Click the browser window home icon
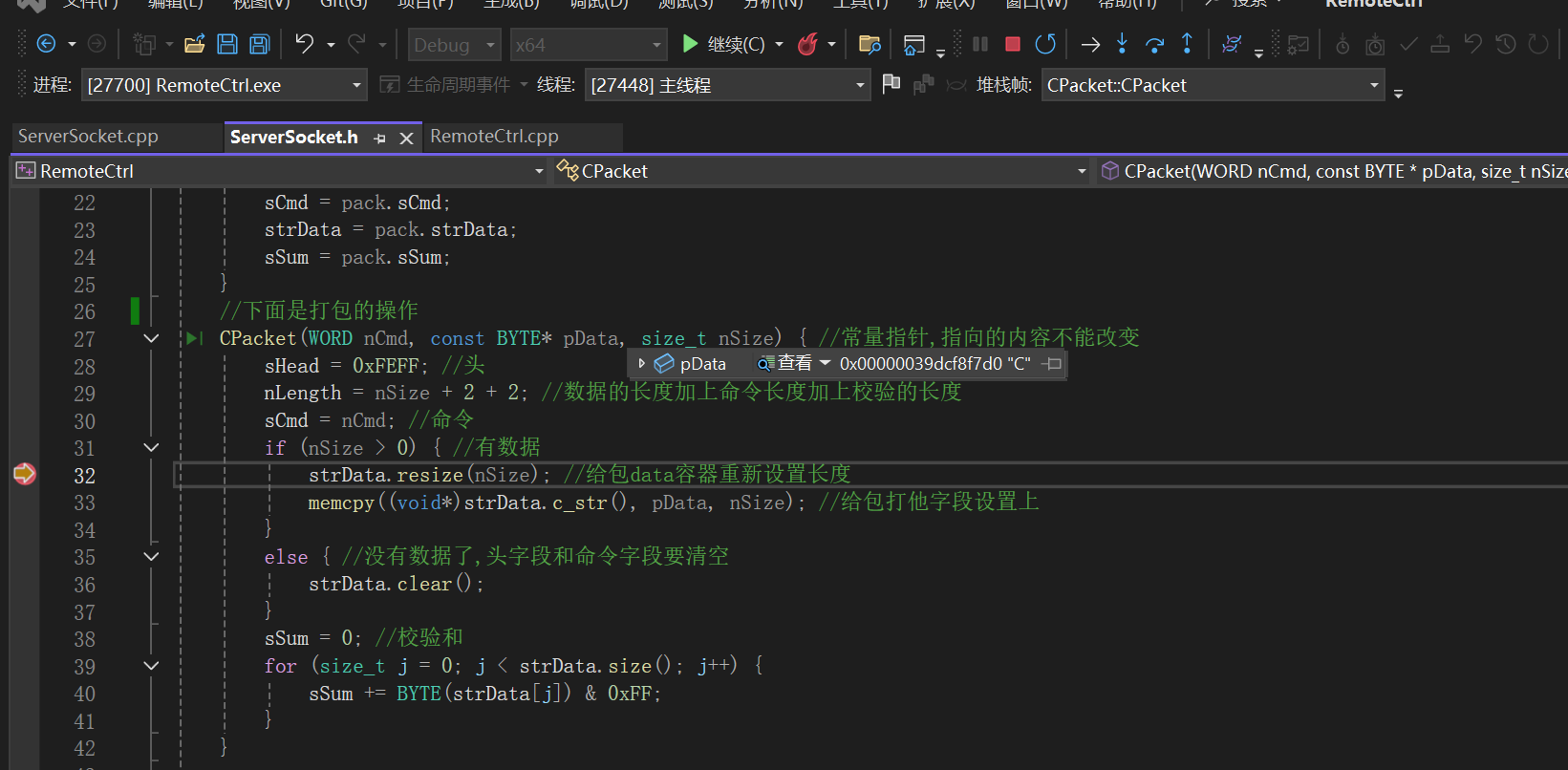1568x770 pixels. pyautogui.click(x=914, y=44)
